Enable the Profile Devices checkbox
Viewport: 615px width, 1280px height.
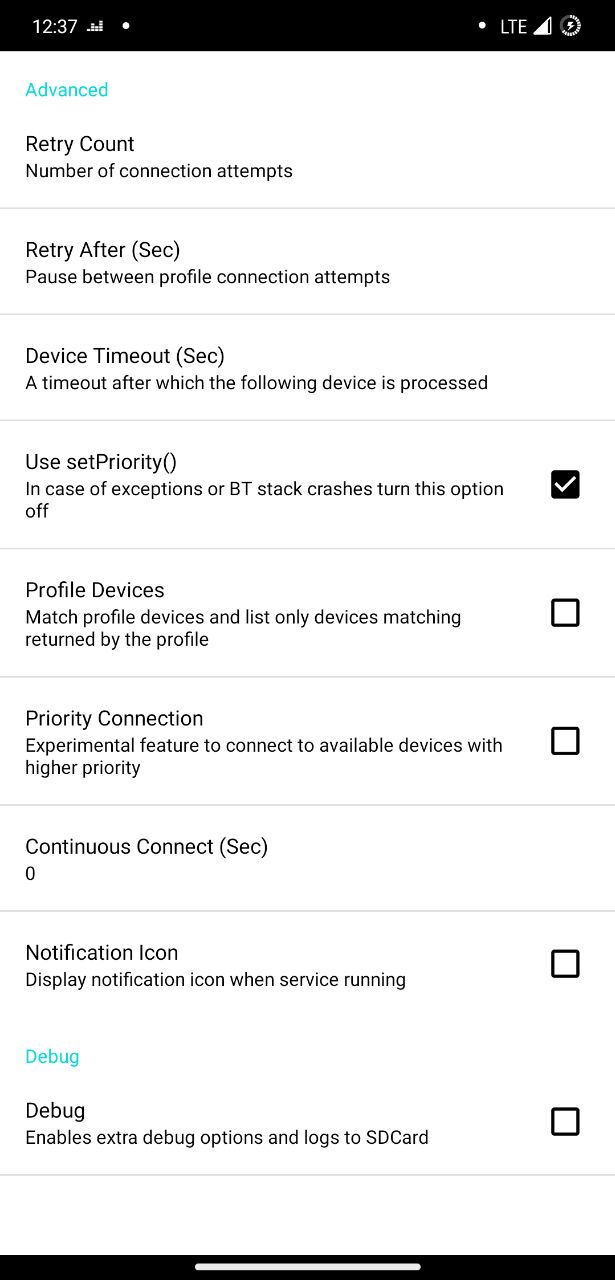(x=565, y=613)
